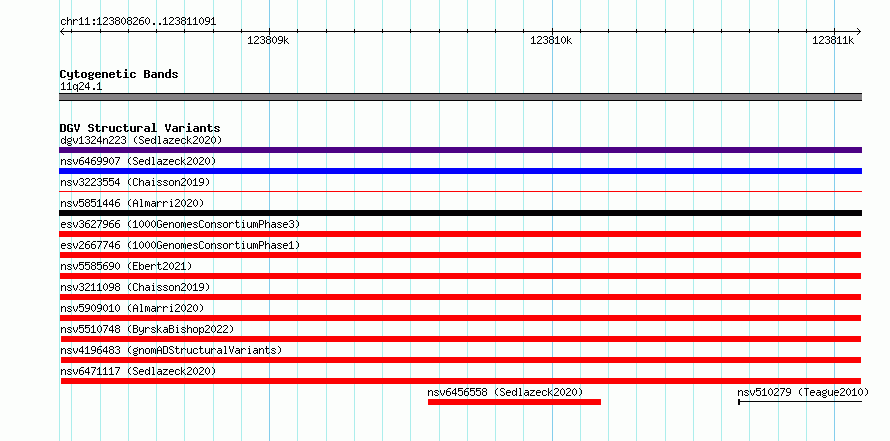Open nsv3223554 (Chaisson2019) variant label
Screen dimensions: 890x441
pyautogui.click(x=135, y=182)
